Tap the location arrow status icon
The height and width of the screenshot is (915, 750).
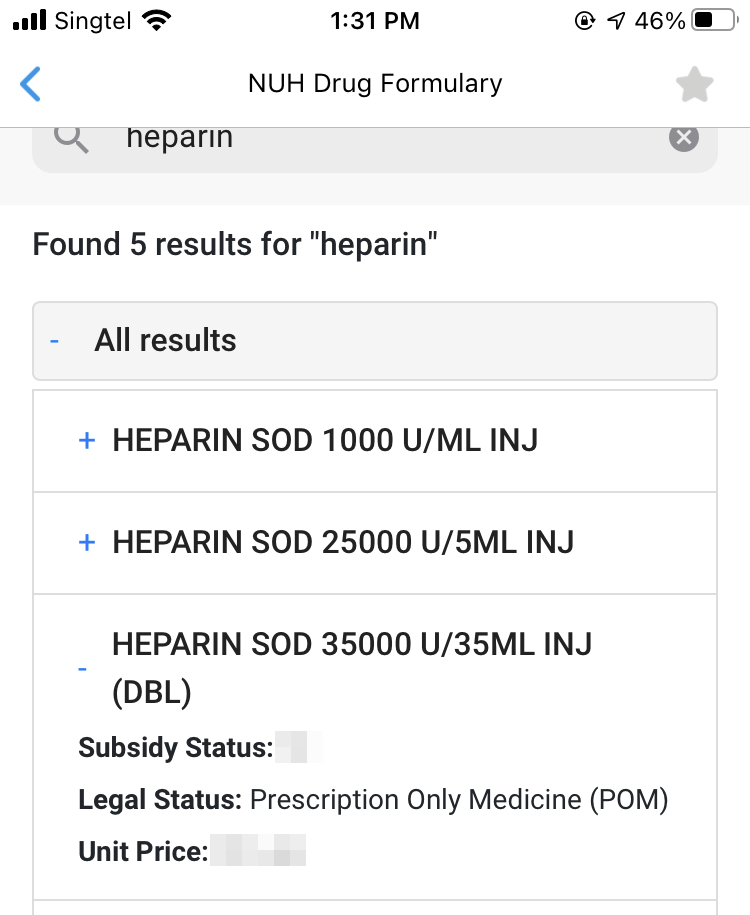click(615, 20)
